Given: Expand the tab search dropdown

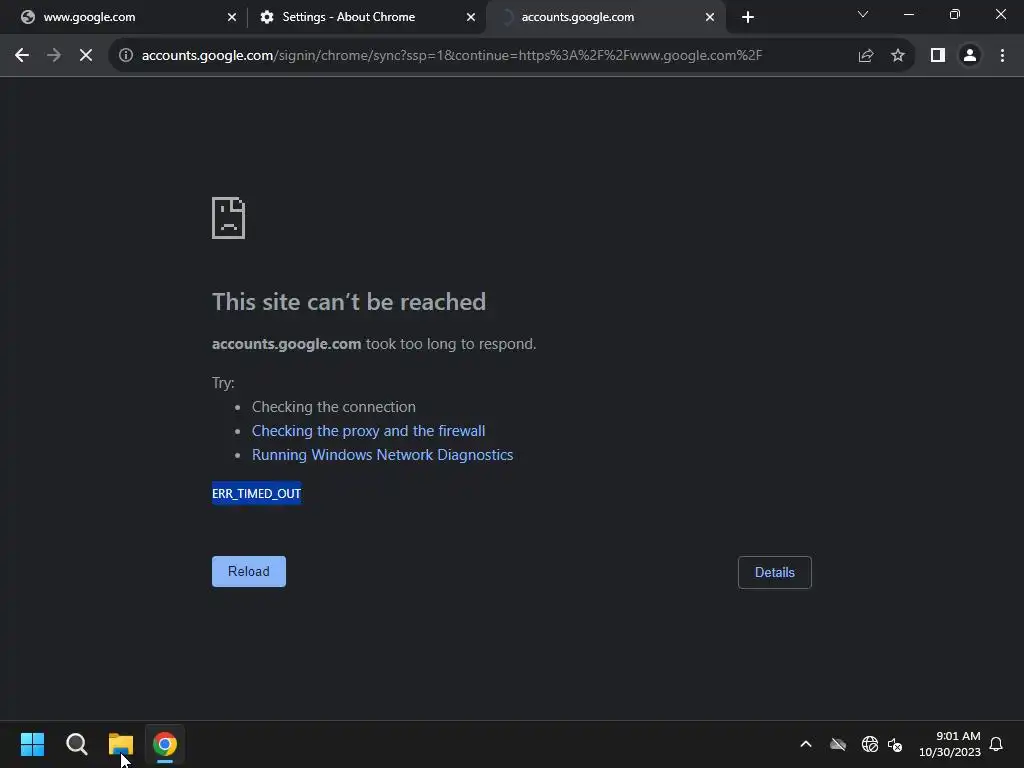Looking at the screenshot, I should tap(863, 14).
